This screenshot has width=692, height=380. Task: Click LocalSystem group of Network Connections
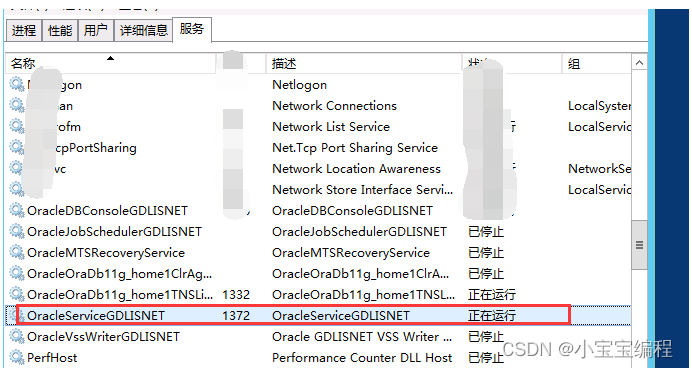[x=599, y=106]
